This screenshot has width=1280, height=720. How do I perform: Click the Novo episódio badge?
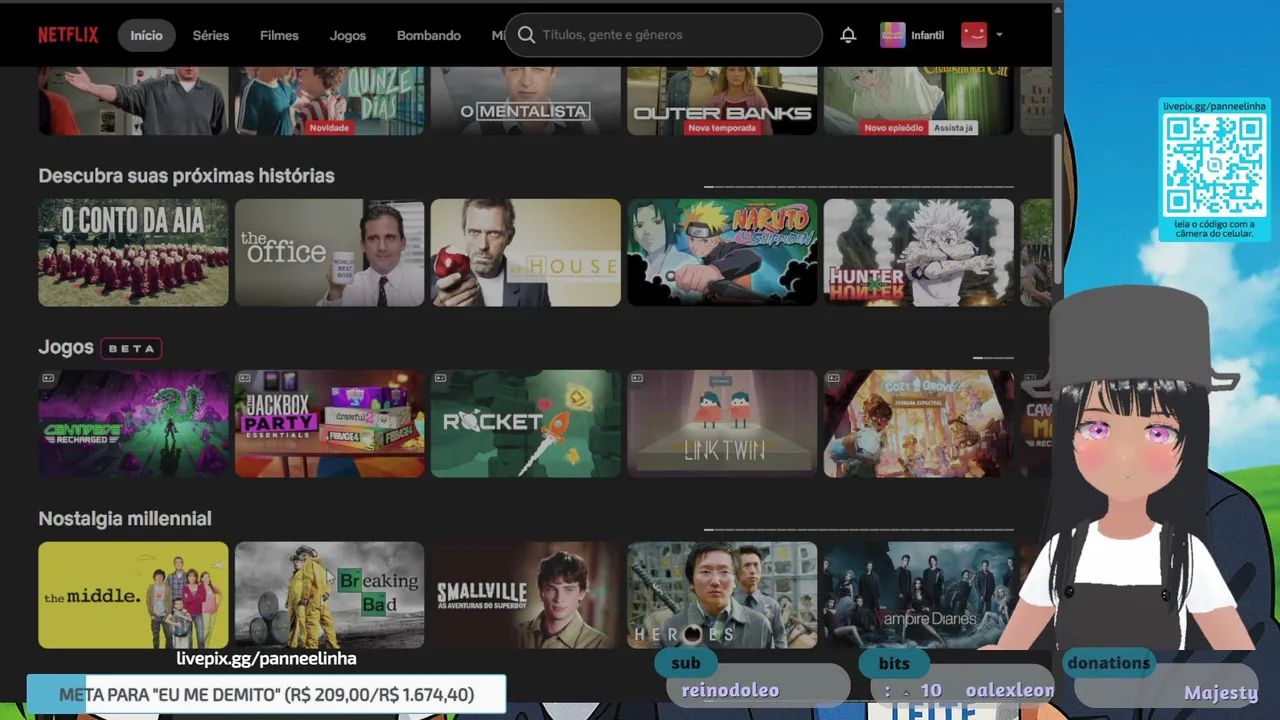[x=894, y=128]
